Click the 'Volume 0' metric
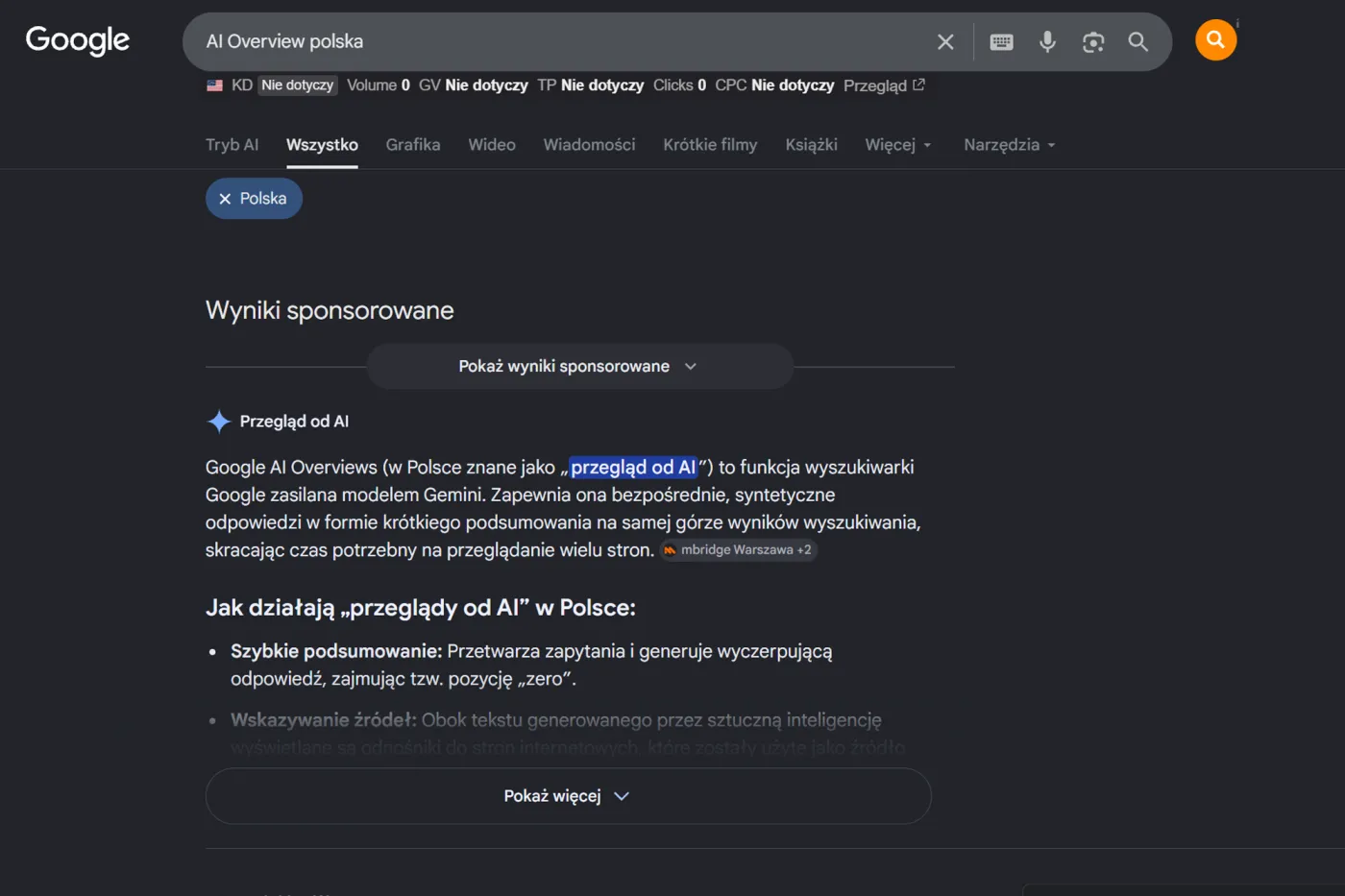This screenshot has width=1345, height=896. [x=379, y=85]
